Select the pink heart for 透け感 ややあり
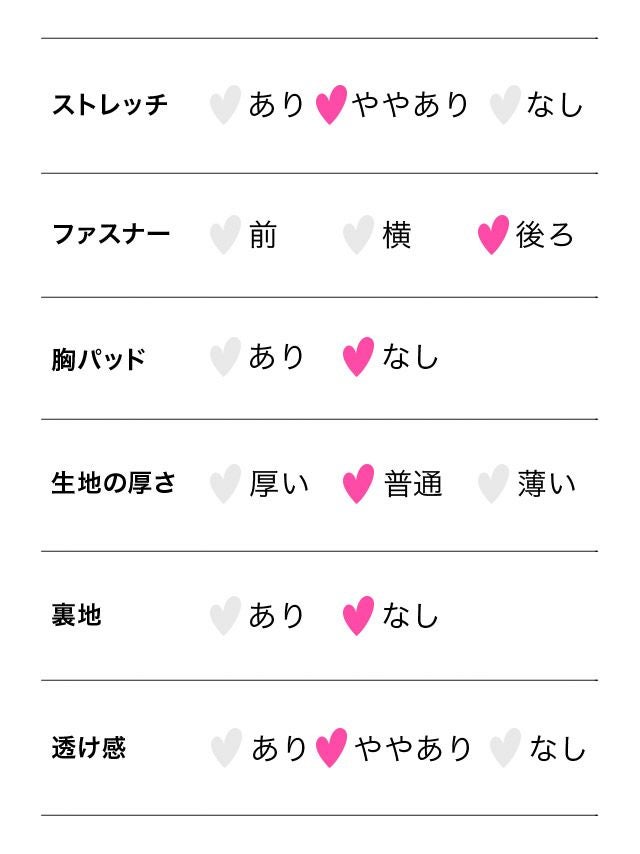 click(x=331, y=748)
